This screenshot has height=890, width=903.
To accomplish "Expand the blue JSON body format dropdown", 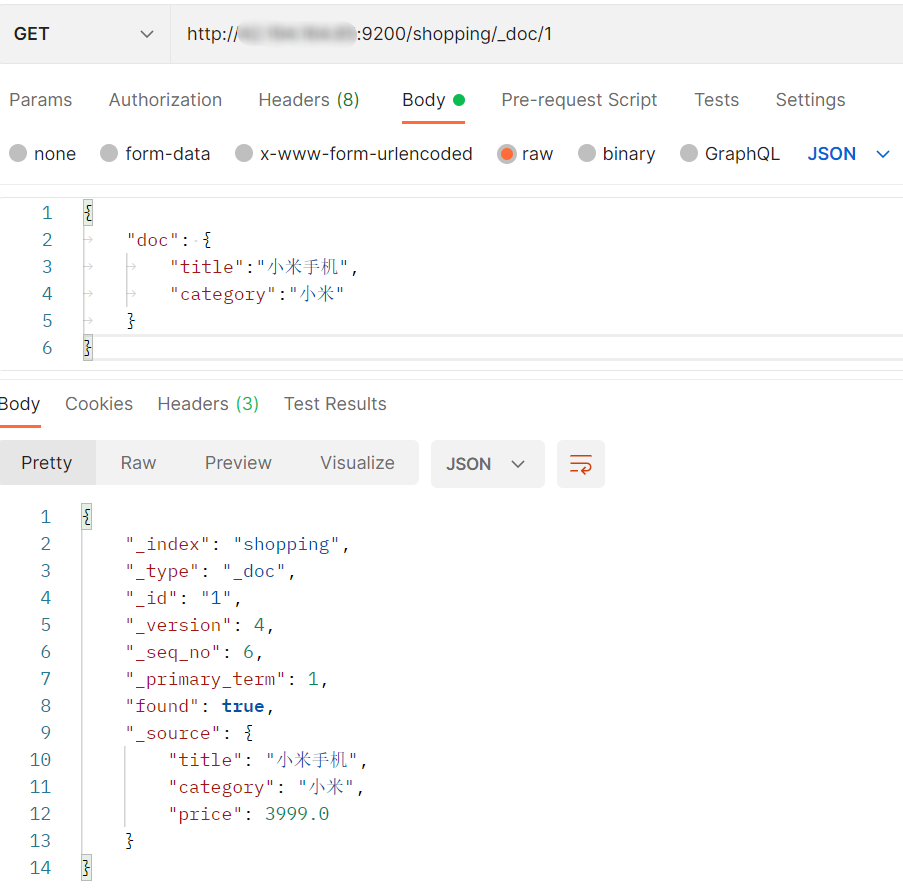I will [x=848, y=154].
